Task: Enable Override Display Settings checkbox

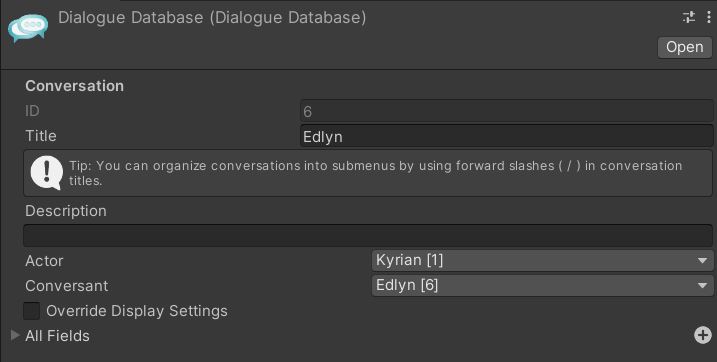Action: [32, 311]
